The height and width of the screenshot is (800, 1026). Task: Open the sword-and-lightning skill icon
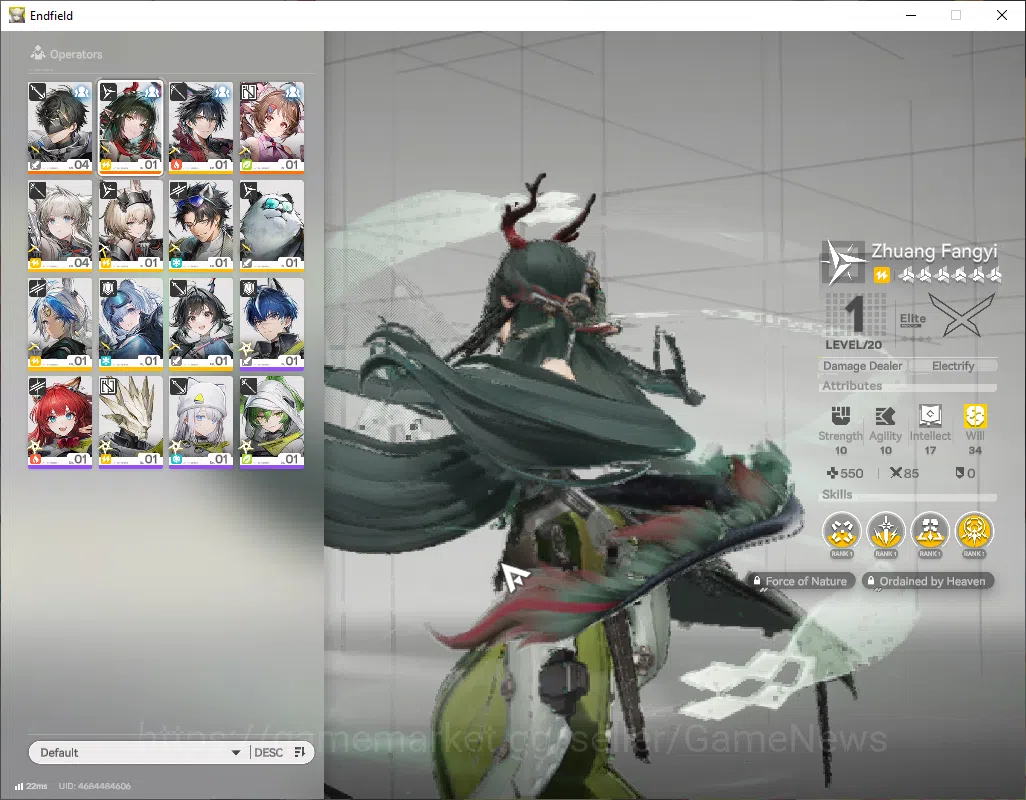pos(885,531)
